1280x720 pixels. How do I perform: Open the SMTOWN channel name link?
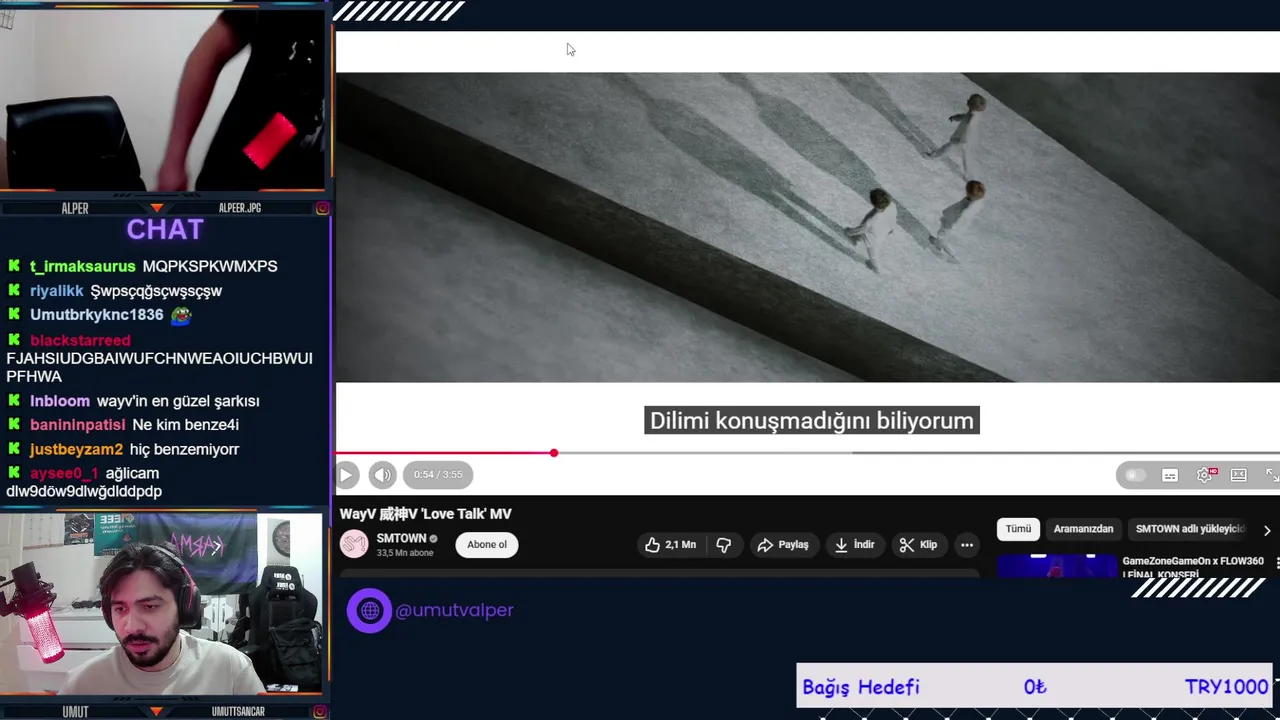coord(401,538)
